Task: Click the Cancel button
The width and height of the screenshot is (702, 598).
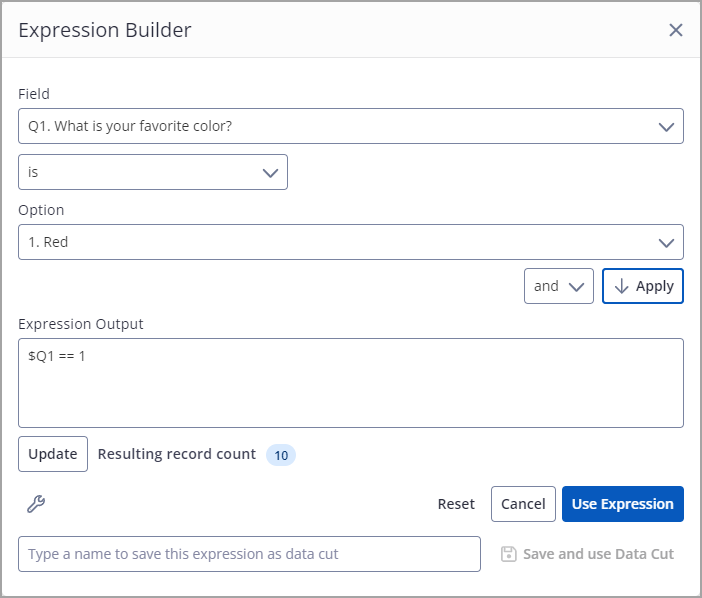Action: [523, 504]
